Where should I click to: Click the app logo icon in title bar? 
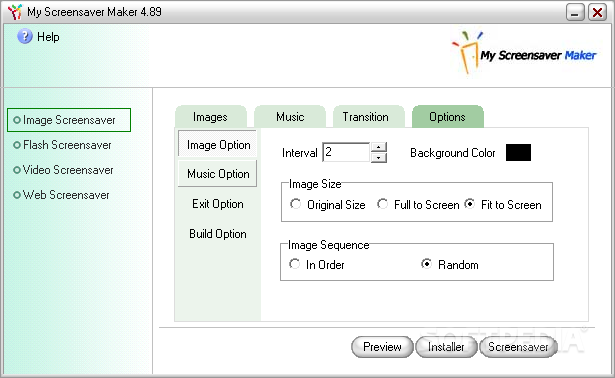tap(15, 12)
